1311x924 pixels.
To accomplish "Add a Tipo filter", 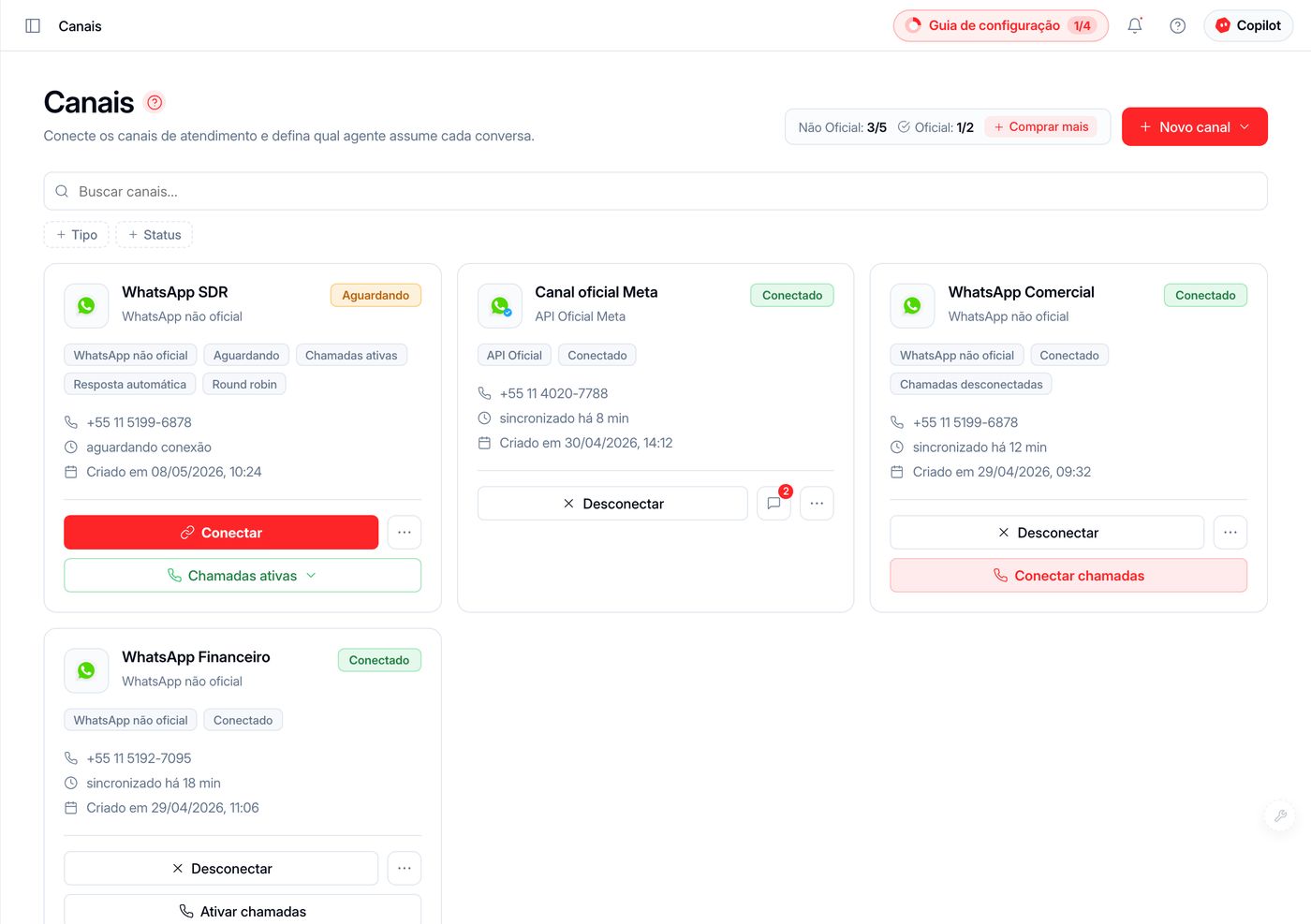I will 77,235.
